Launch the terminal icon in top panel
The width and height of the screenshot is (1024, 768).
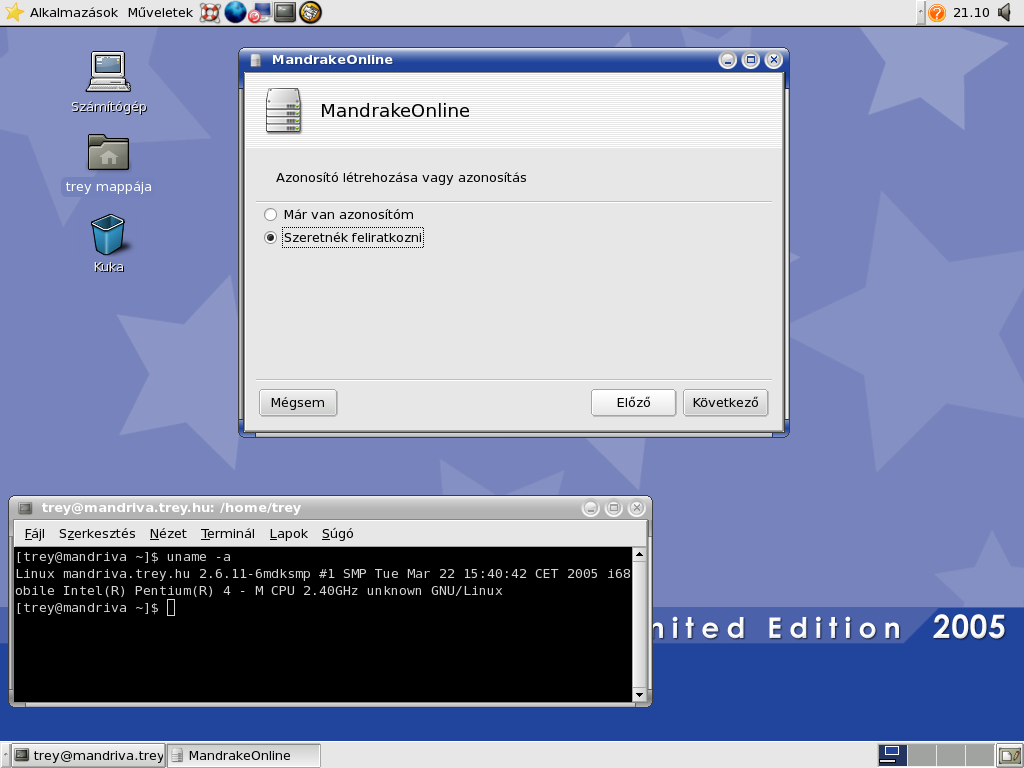click(x=285, y=12)
